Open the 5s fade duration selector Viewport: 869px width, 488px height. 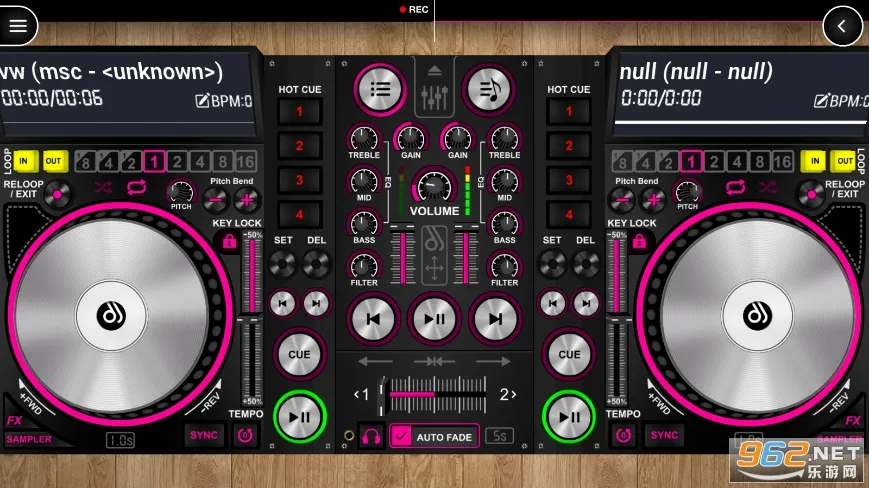[x=499, y=436]
